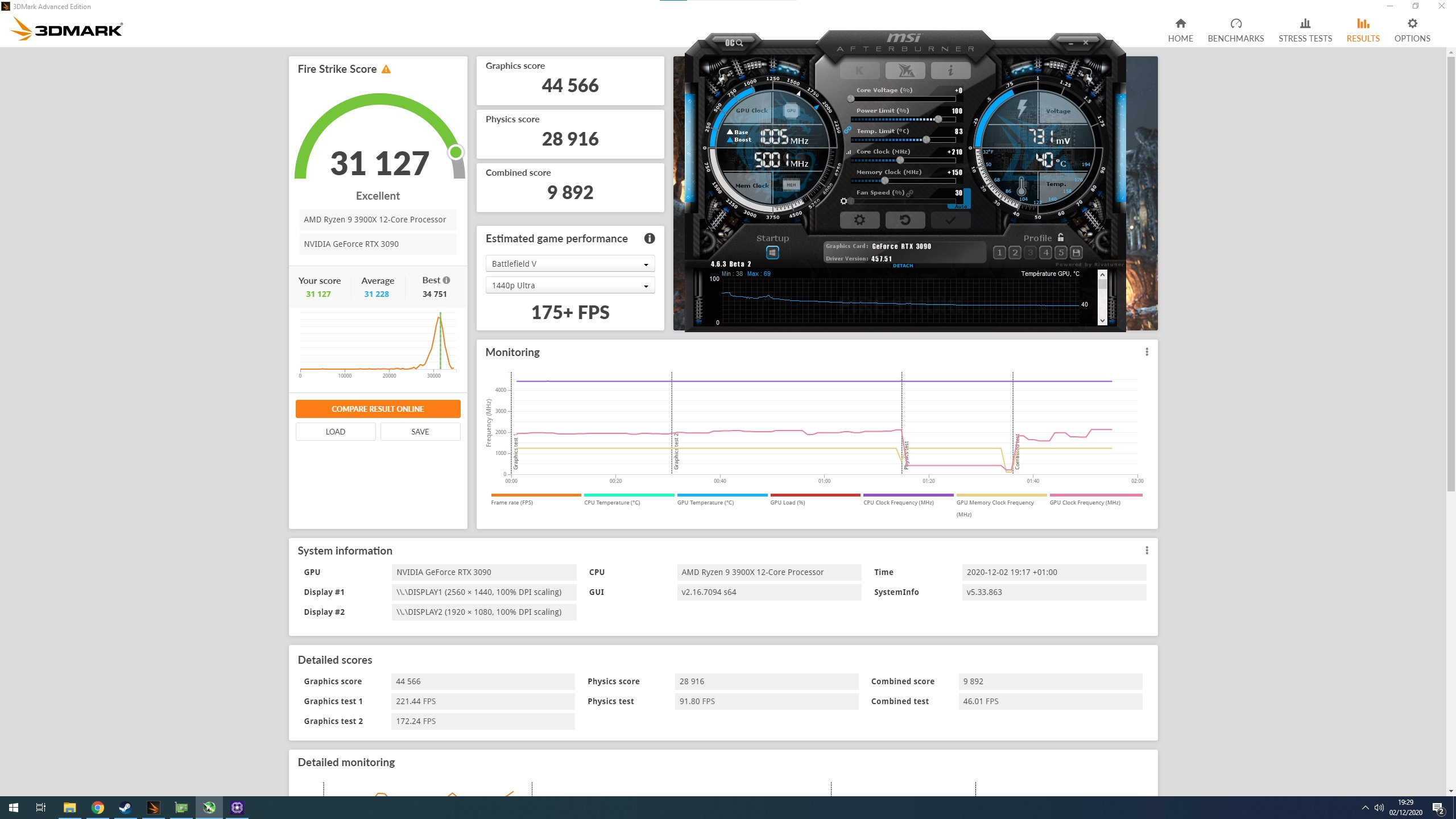Click Compare Result Online button

pos(378,409)
